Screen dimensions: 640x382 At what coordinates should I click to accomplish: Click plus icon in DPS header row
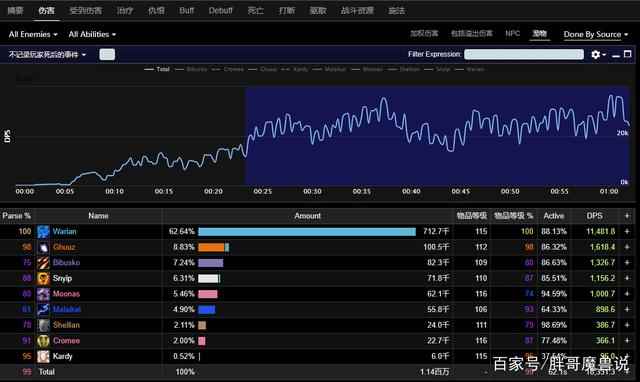[x=627, y=216]
